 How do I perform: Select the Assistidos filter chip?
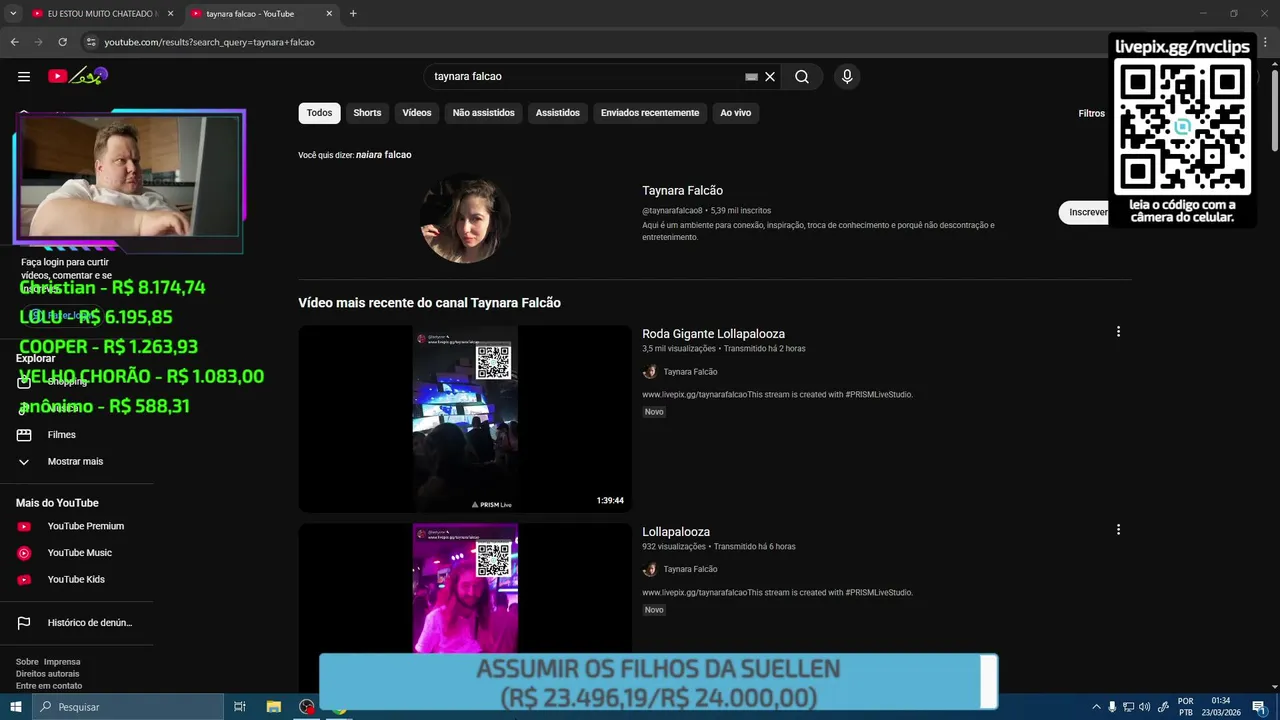(558, 113)
